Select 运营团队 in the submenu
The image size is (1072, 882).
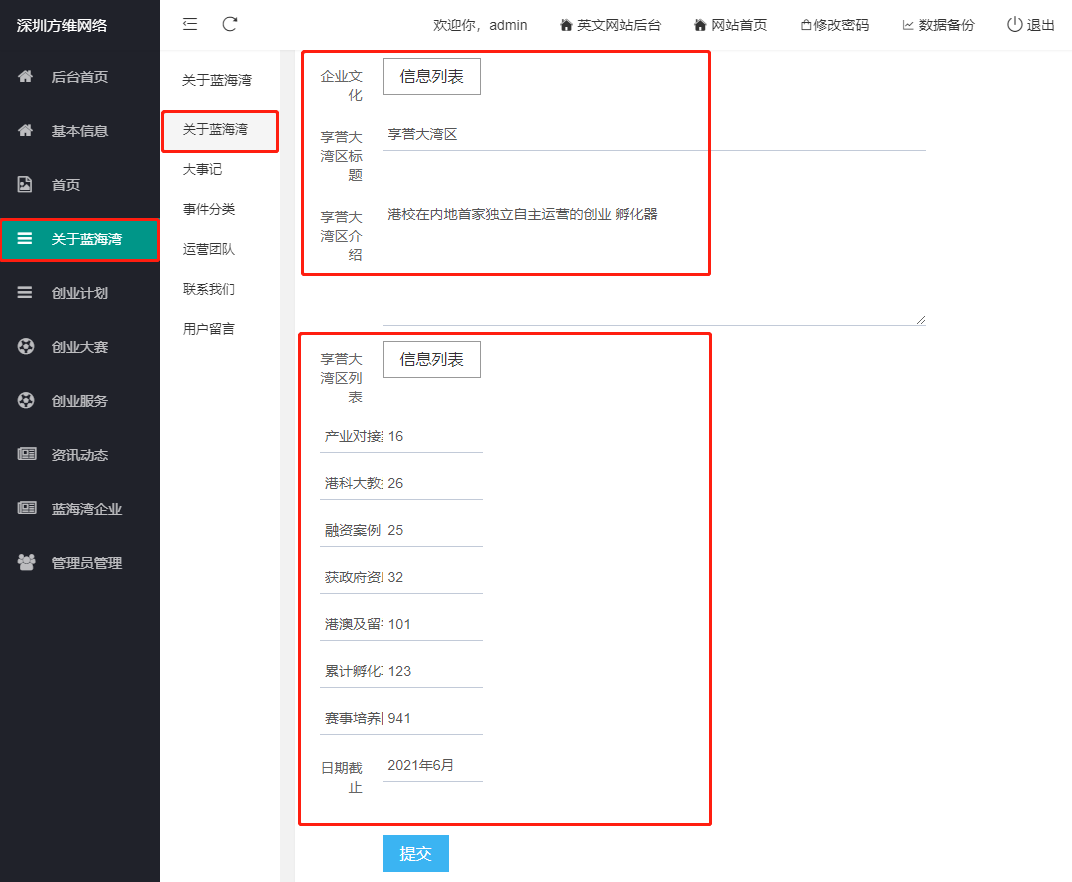tap(209, 249)
